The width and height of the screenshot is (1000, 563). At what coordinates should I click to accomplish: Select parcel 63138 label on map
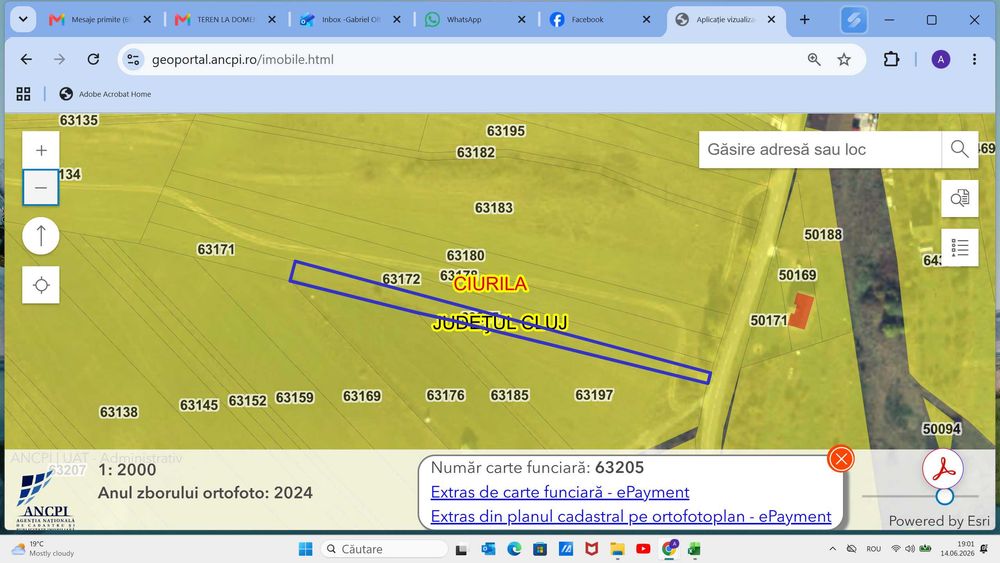coord(119,412)
